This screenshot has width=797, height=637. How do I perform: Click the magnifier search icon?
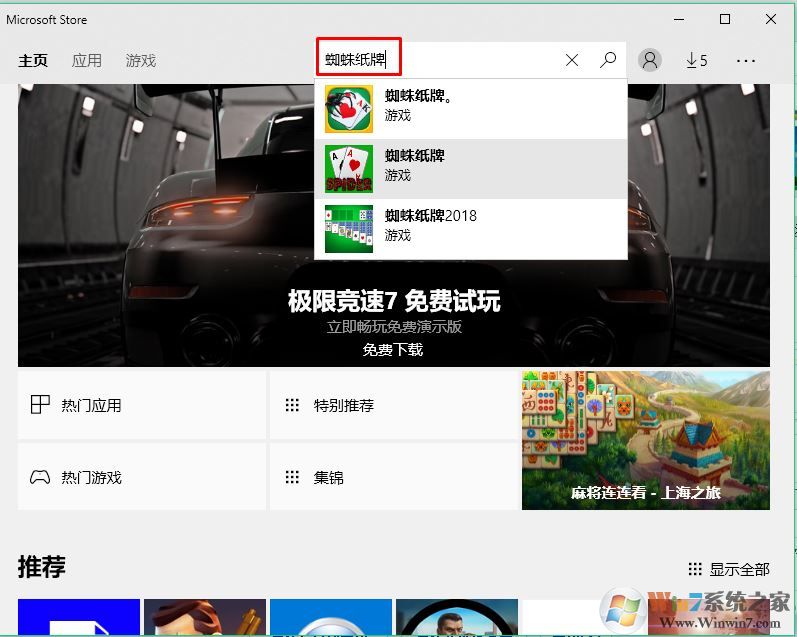pos(607,60)
